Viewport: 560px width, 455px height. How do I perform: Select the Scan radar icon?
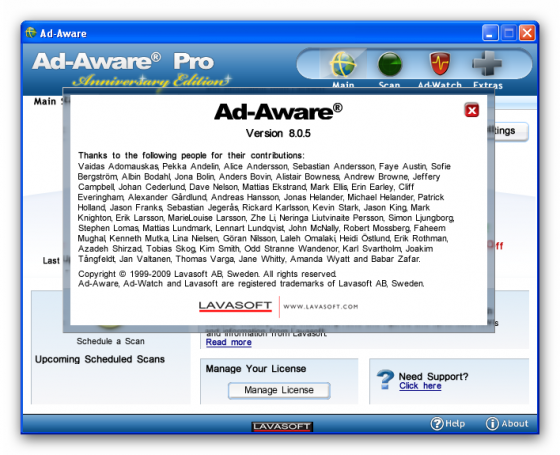pos(389,64)
